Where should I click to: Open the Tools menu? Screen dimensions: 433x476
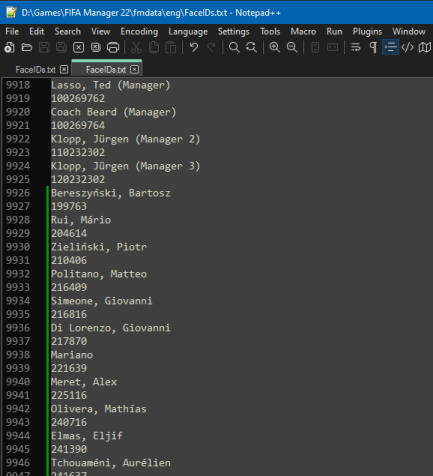click(270, 32)
